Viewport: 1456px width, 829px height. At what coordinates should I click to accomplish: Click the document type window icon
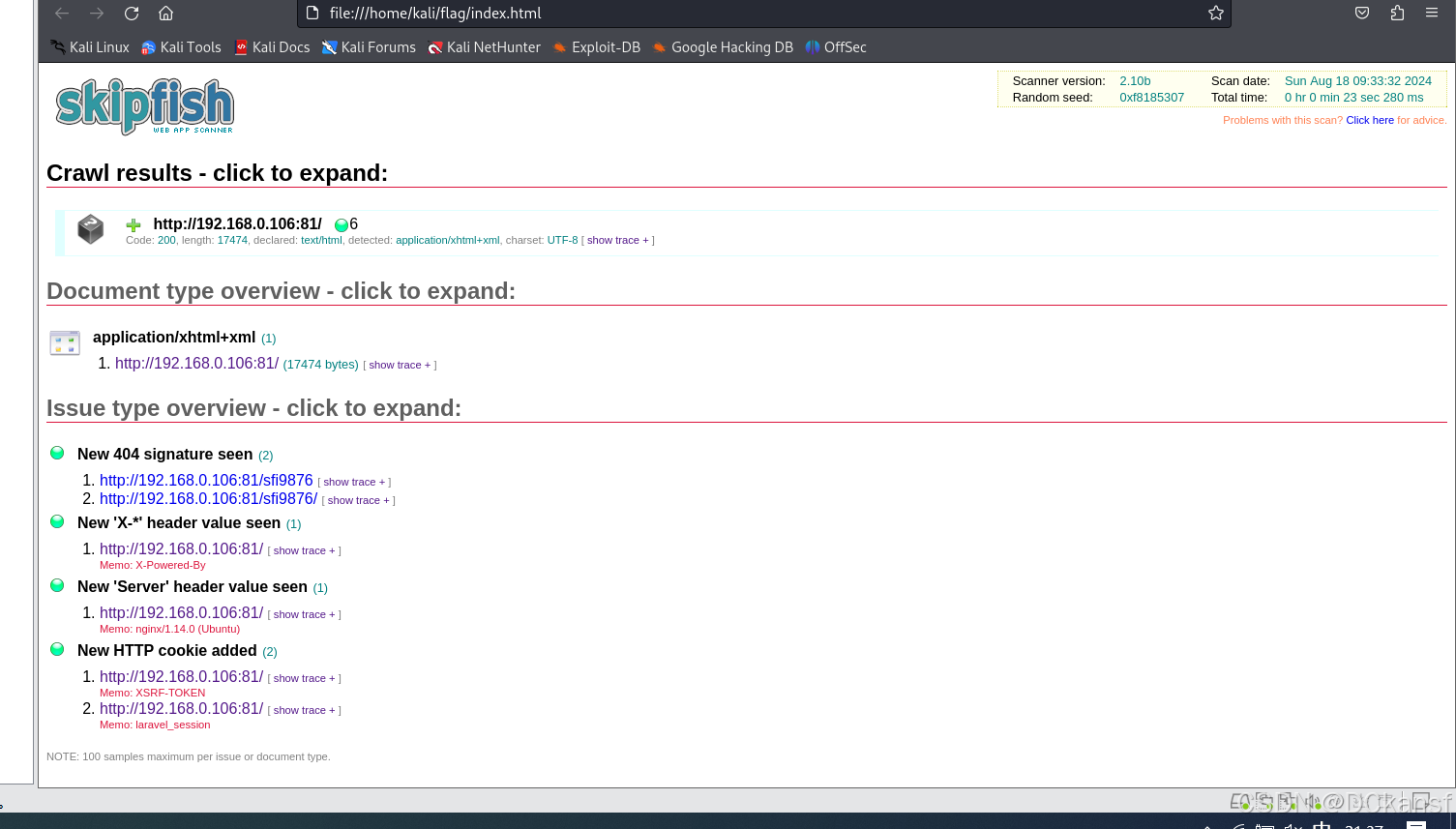click(x=65, y=342)
